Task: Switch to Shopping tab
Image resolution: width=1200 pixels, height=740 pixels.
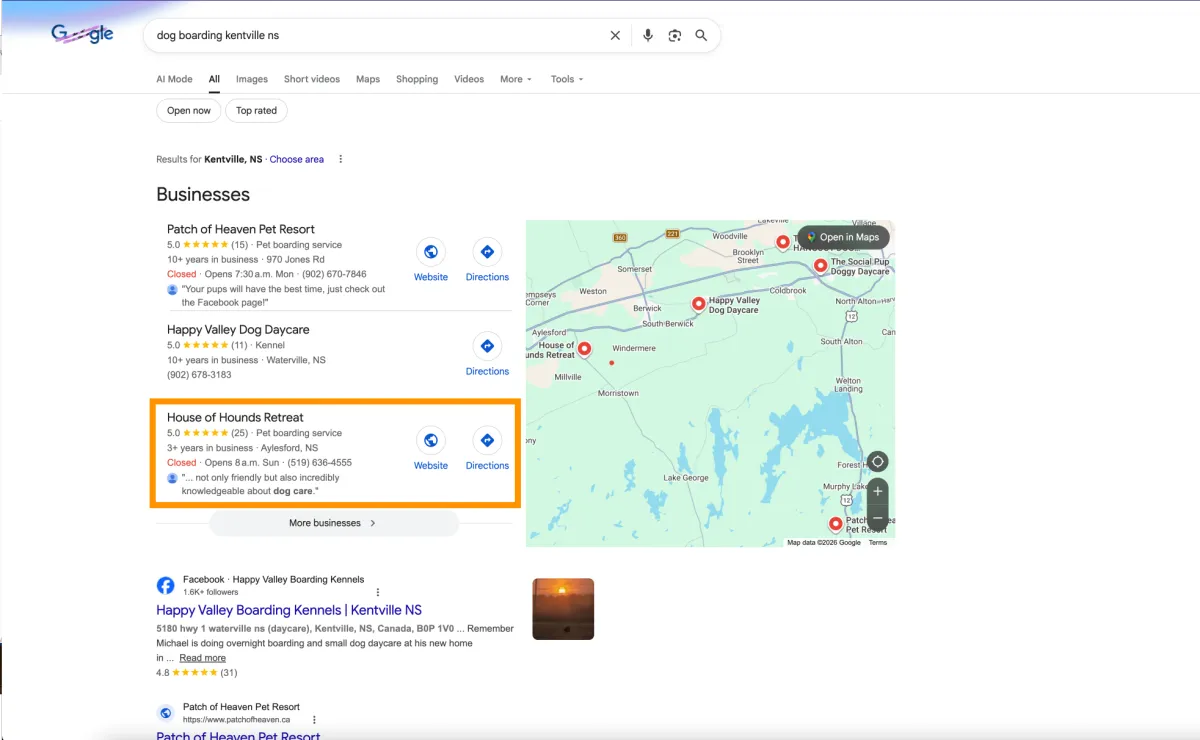Action: point(417,79)
